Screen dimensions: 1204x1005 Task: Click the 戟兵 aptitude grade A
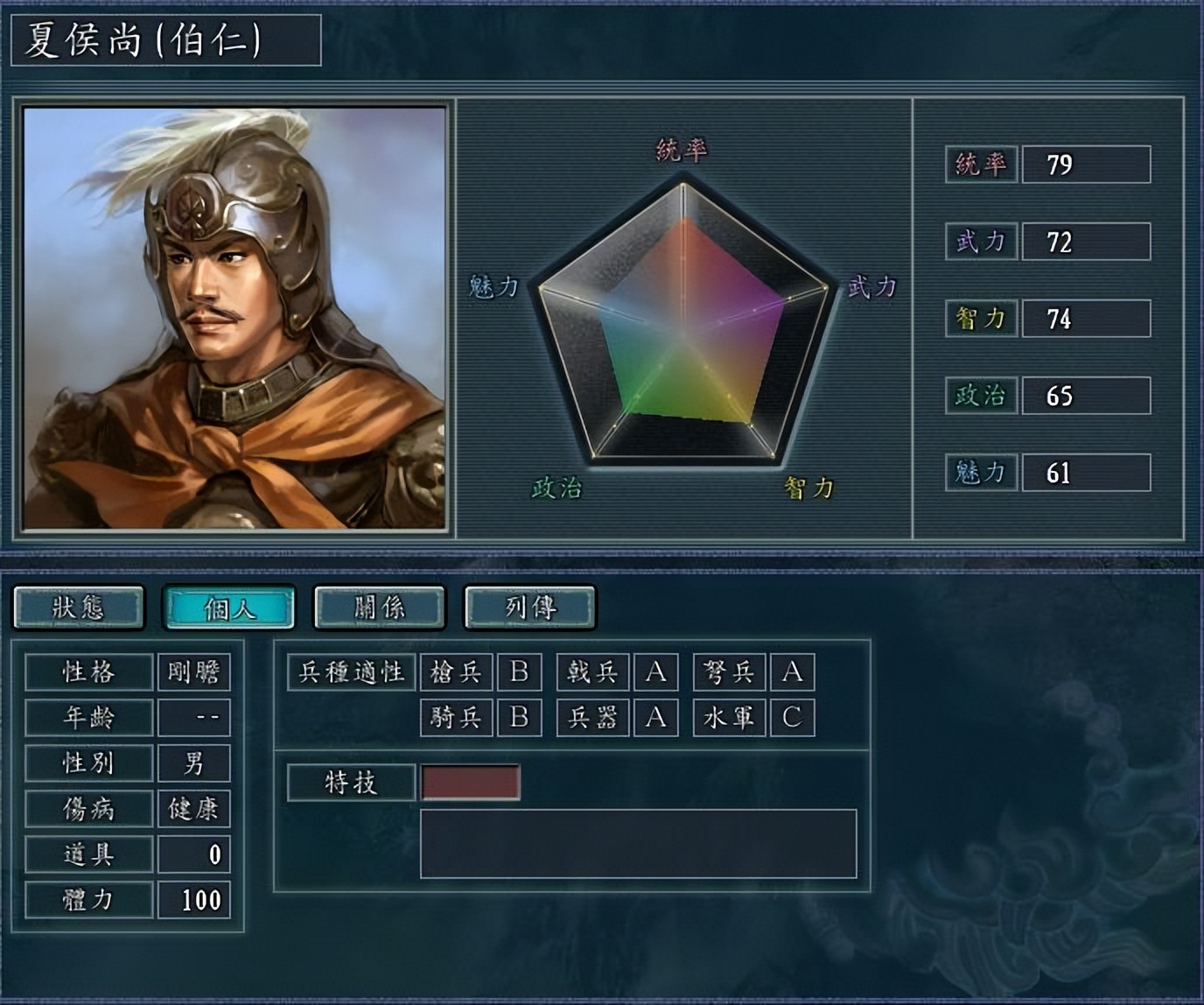tap(656, 671)
